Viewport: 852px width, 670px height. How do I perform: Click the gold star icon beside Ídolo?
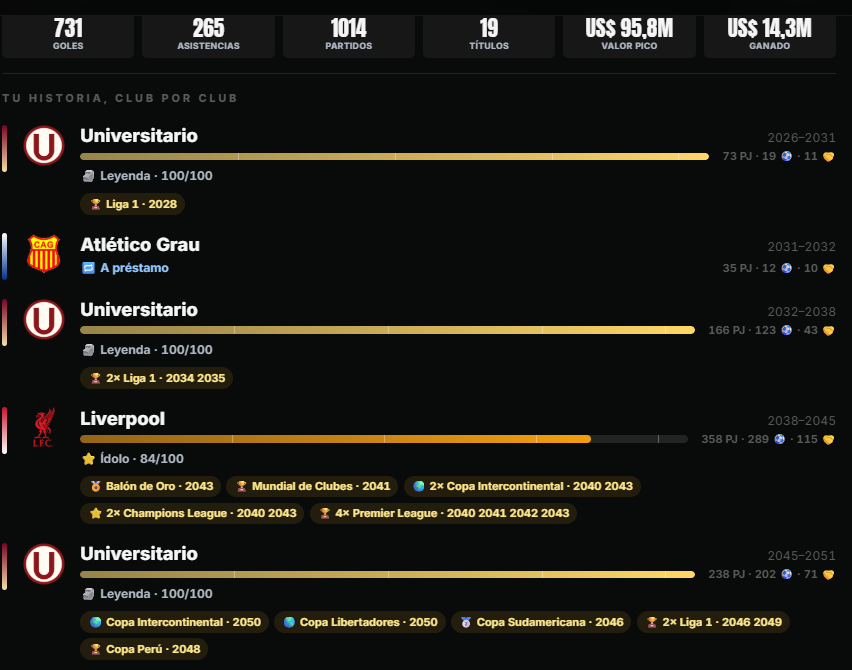89,459
